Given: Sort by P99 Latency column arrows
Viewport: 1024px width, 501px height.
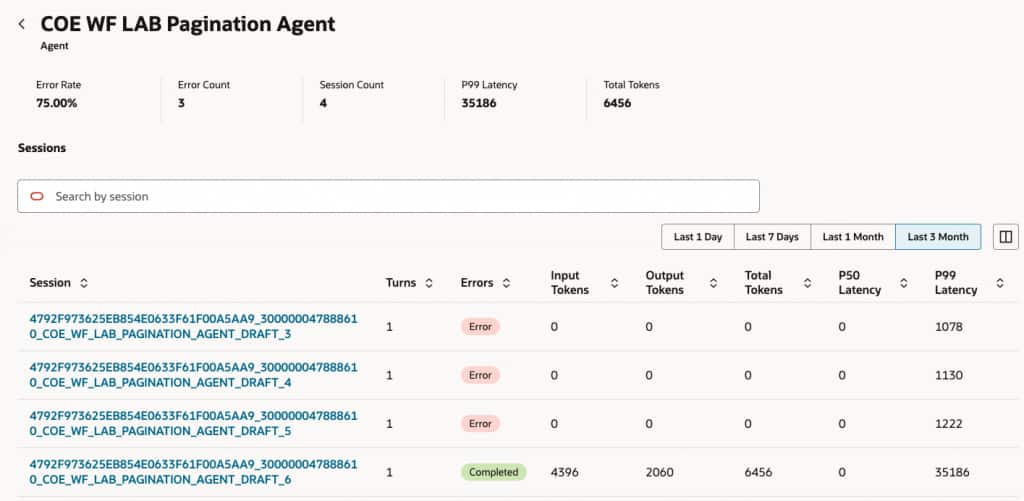Looking at the screenshot, I should [1000, 283].
